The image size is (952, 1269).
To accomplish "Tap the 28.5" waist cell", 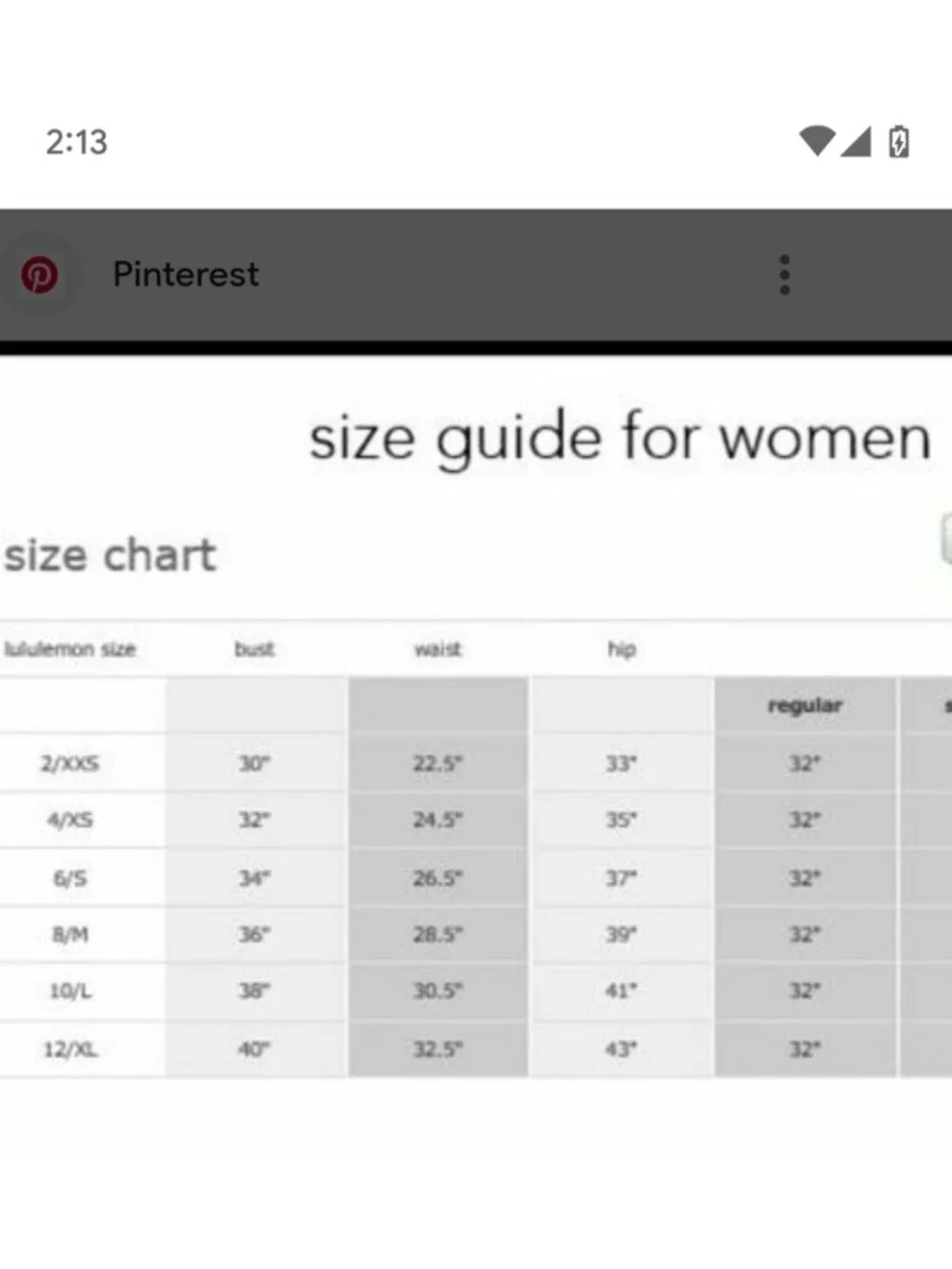I will coord(438,935).
